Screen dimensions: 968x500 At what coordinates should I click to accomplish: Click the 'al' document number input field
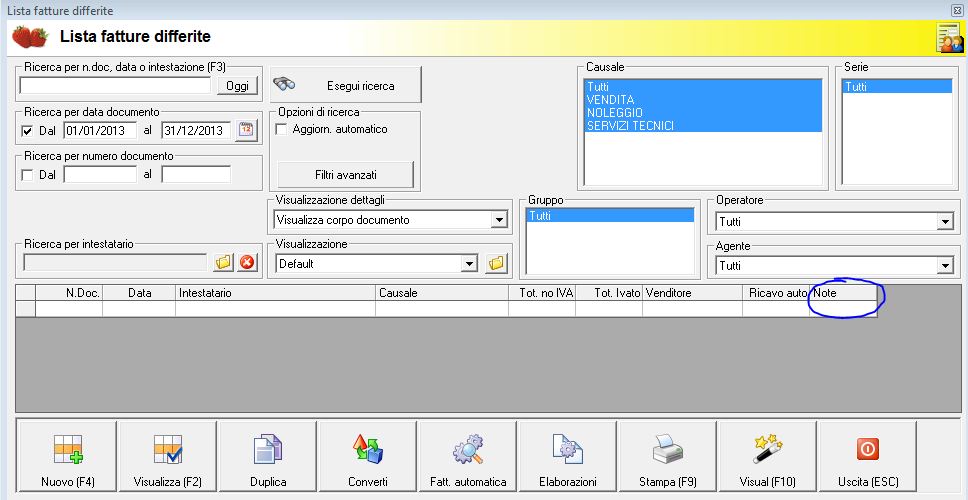coord(196,174)
